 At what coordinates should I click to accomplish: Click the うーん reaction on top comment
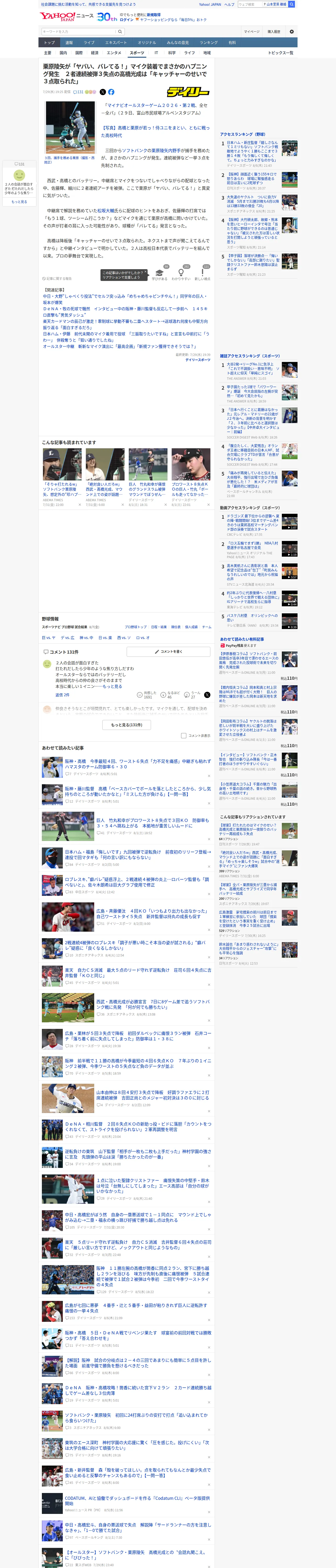193,695
